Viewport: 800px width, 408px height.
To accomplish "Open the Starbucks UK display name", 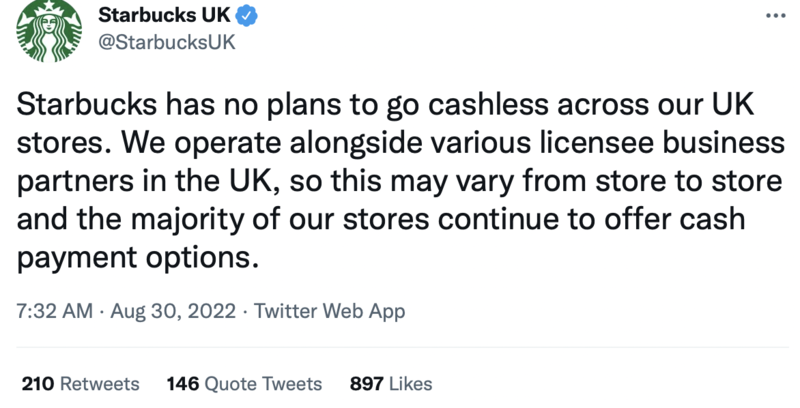I will point(164,15).
